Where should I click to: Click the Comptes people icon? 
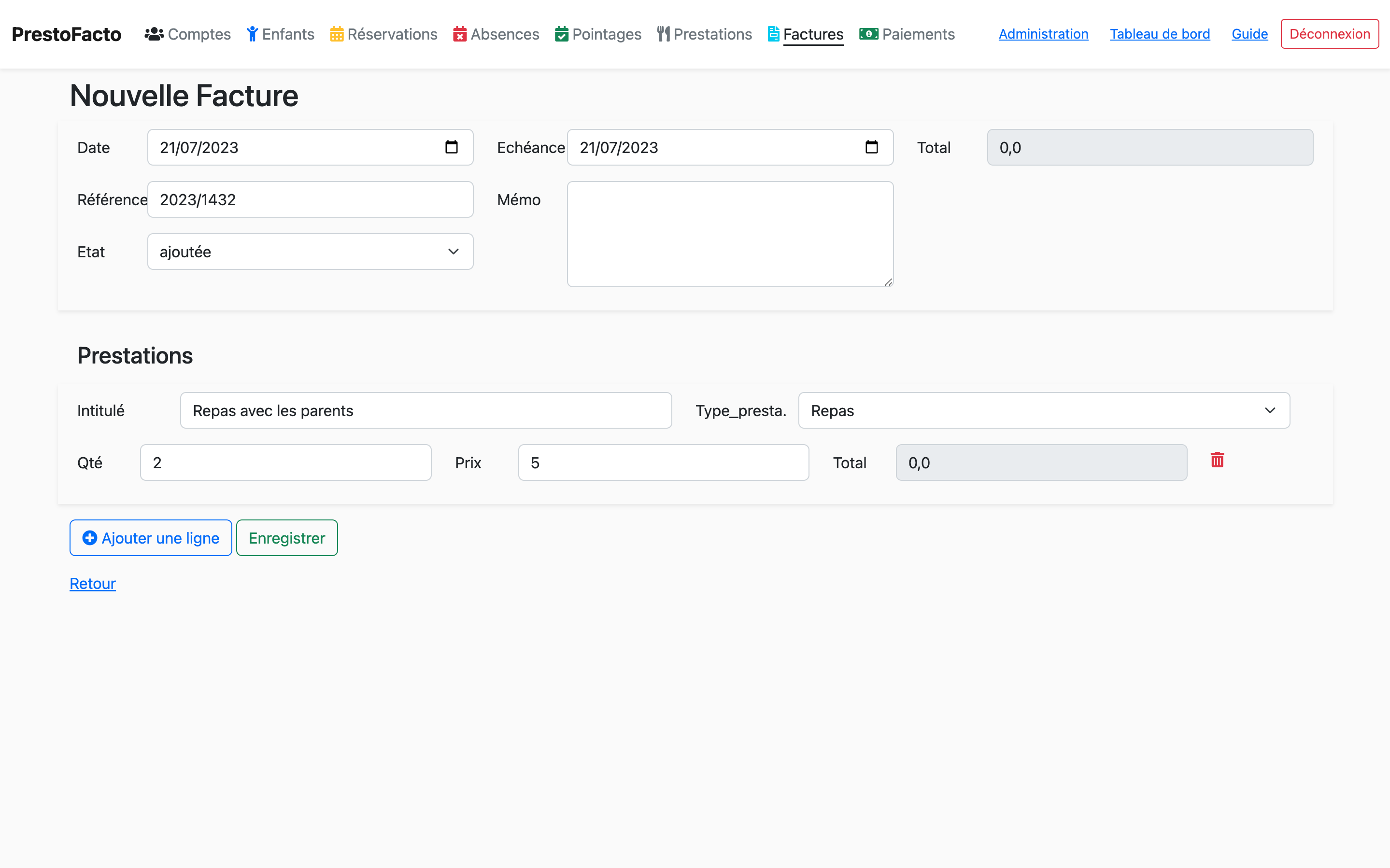tap(154, 34)
